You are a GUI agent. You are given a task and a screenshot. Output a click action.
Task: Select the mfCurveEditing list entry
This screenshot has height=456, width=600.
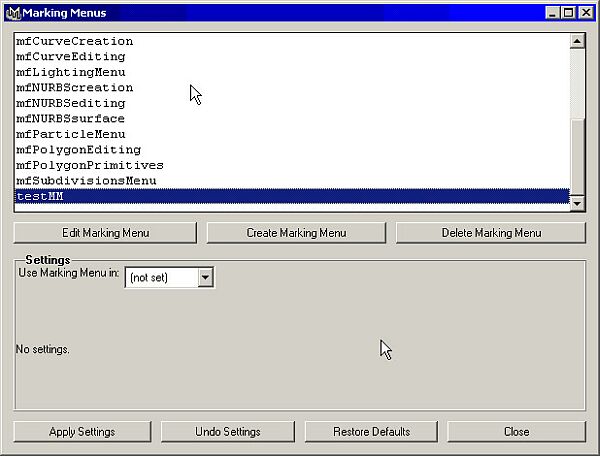tap(71, 57)
